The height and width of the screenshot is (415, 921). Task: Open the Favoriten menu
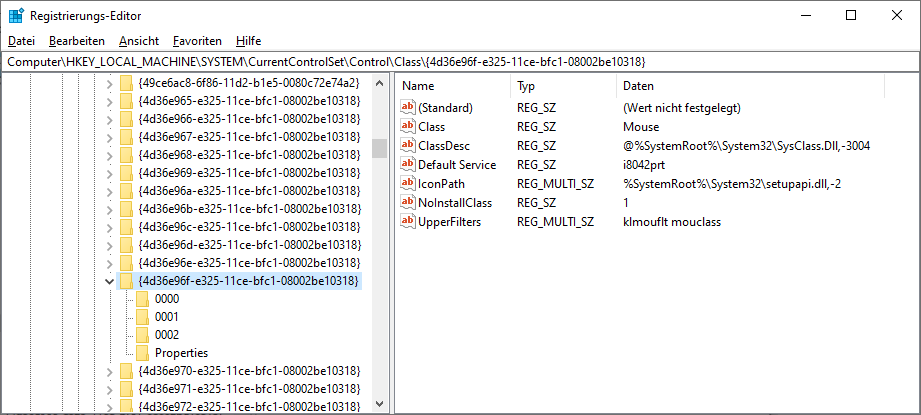point(197,41)
